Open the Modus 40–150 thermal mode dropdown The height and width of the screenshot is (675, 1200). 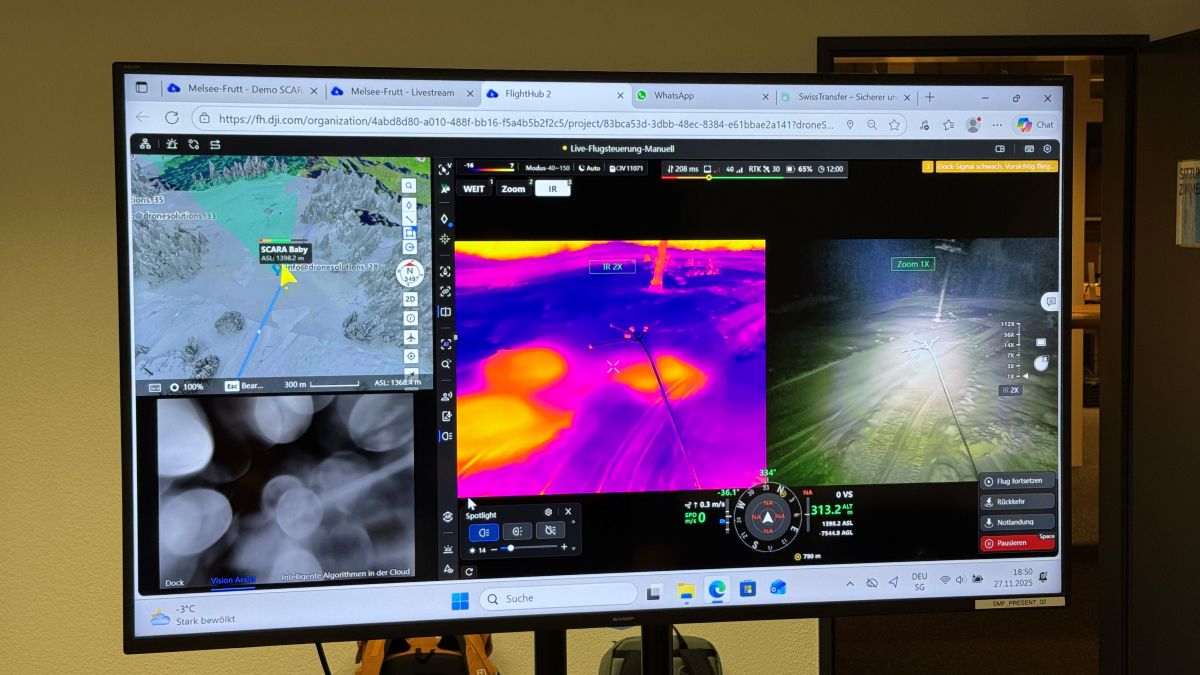tap(547, 168)
